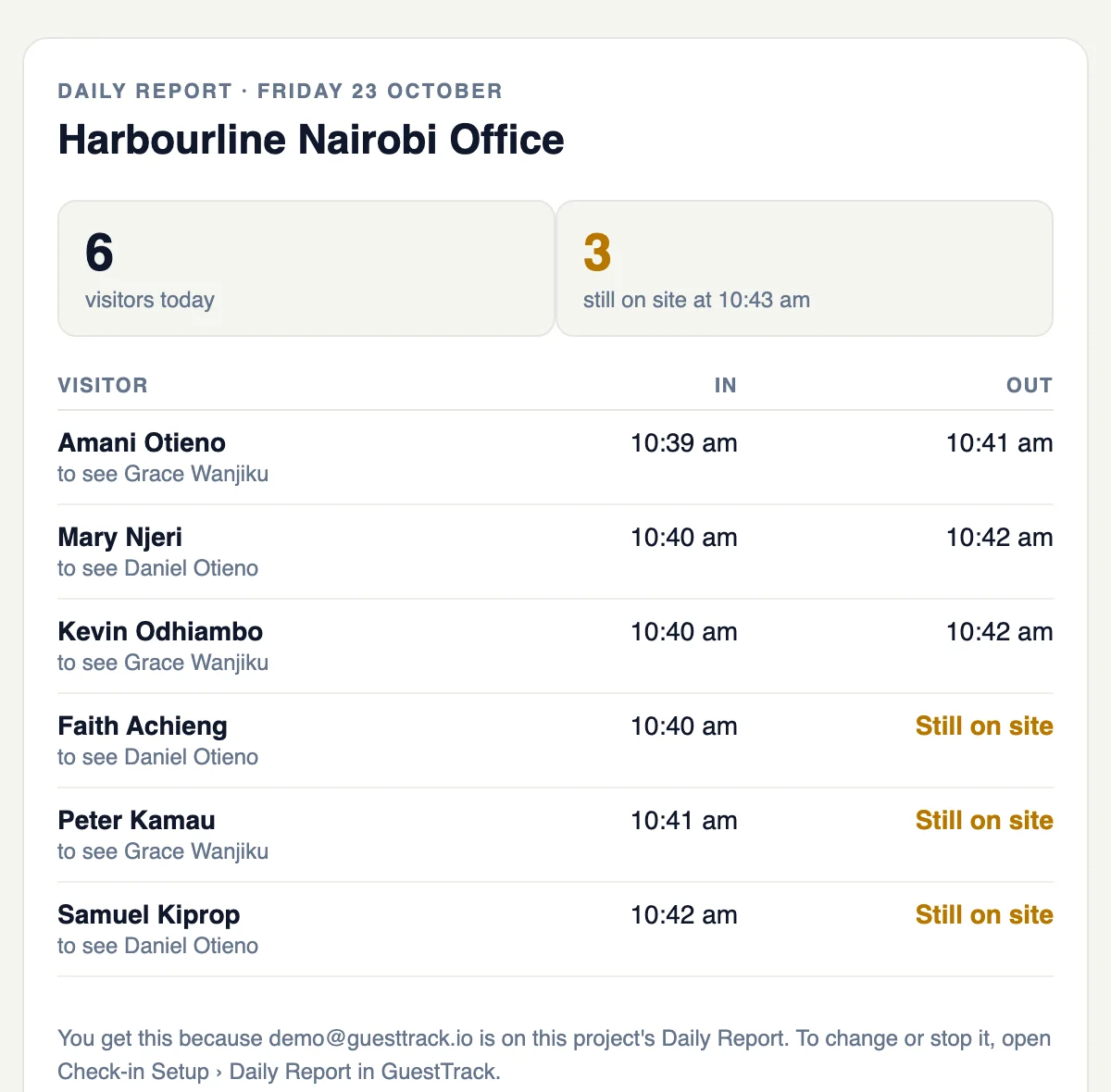The image size is (1111, 1092).
Task: Click 'to see Grace Wanjiku' under Amani Otieno
Action: click(x=163, y=474)
